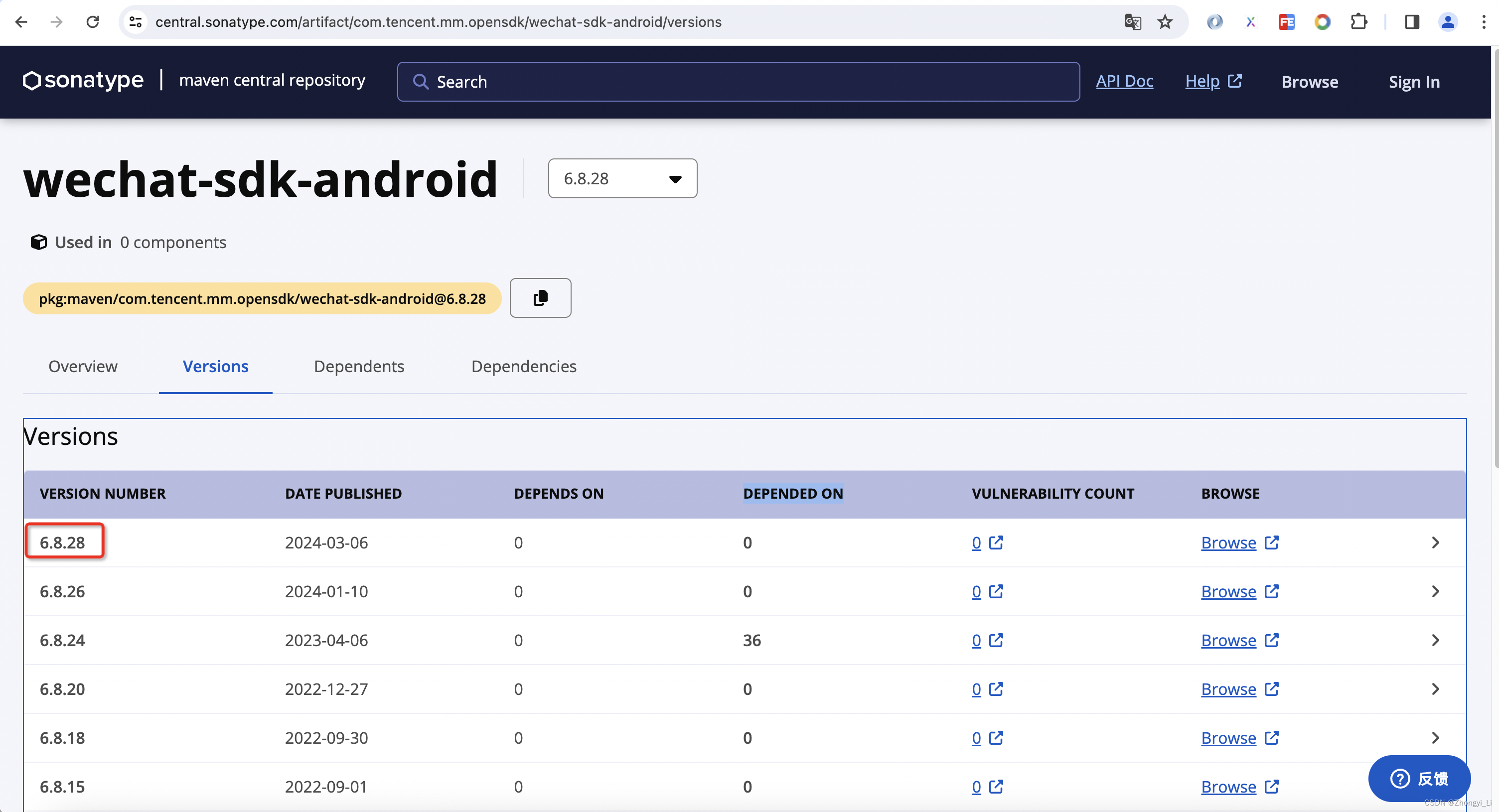1499x812 pixels.
Task: Click the Sonatype logo
Action: [x=83, y=80]
